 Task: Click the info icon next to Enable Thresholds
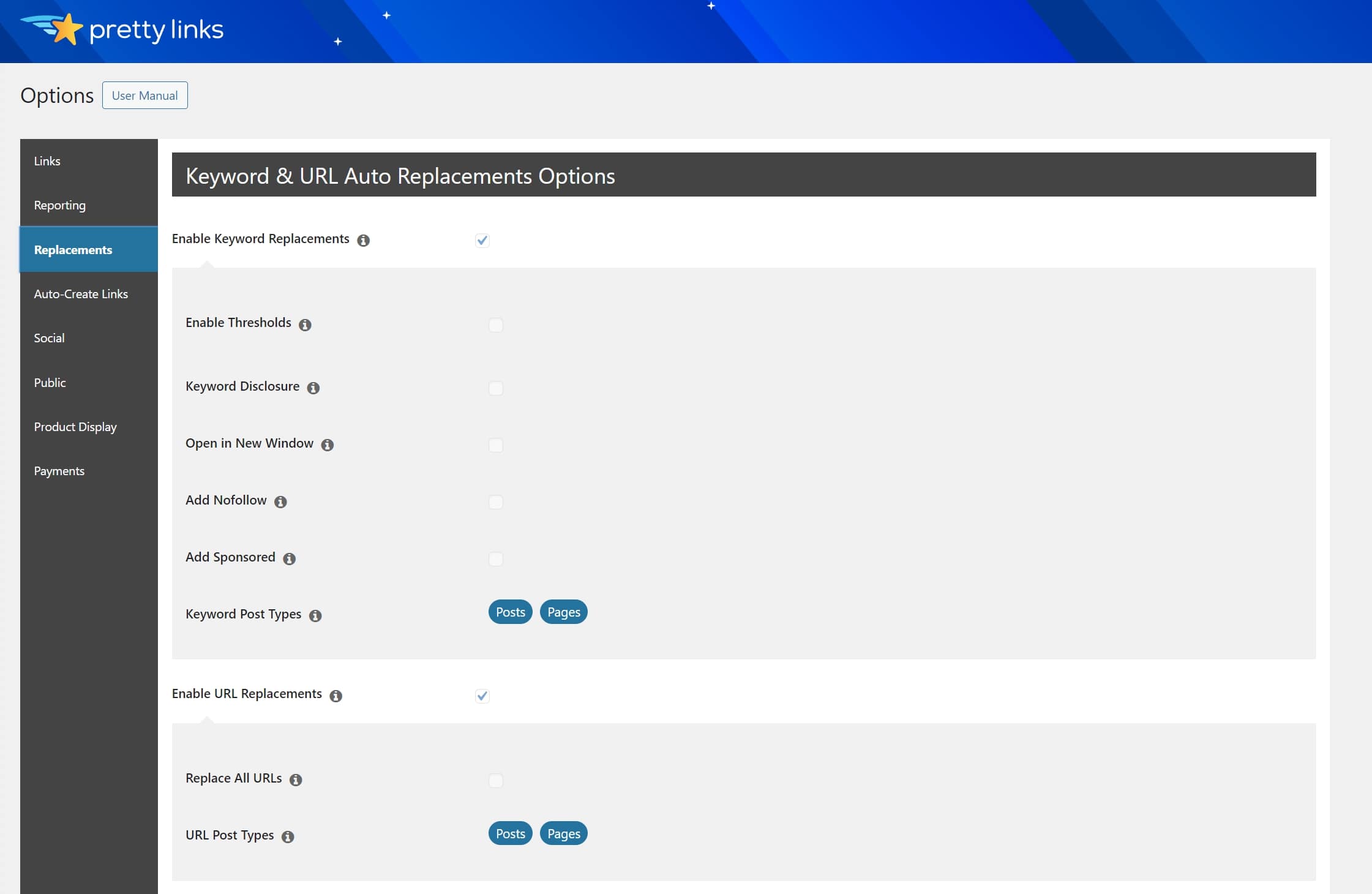tap(306, 323)
